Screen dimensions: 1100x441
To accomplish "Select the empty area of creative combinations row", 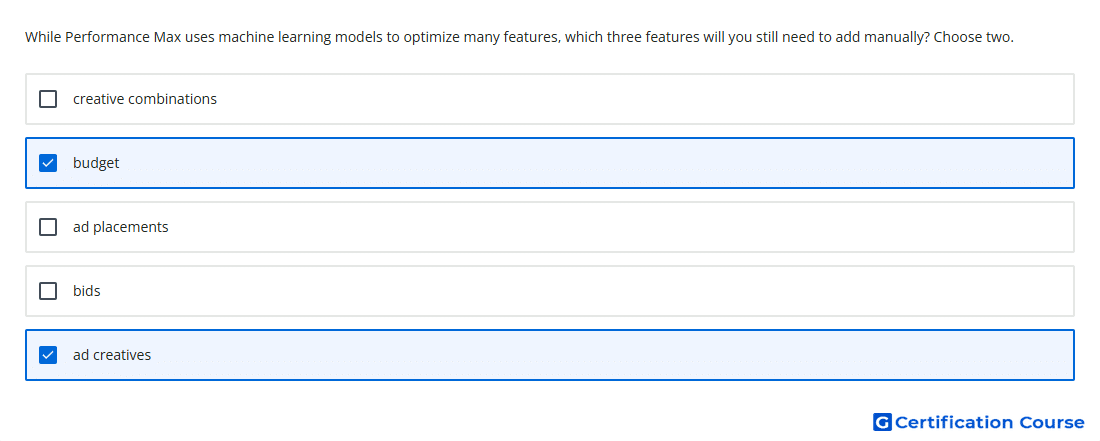I will tap(631, 99).
